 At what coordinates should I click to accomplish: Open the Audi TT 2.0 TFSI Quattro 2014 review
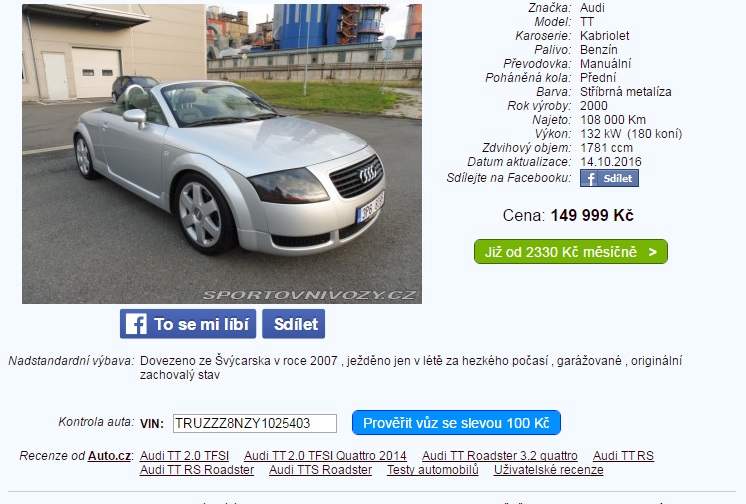[x=325, y=455]
